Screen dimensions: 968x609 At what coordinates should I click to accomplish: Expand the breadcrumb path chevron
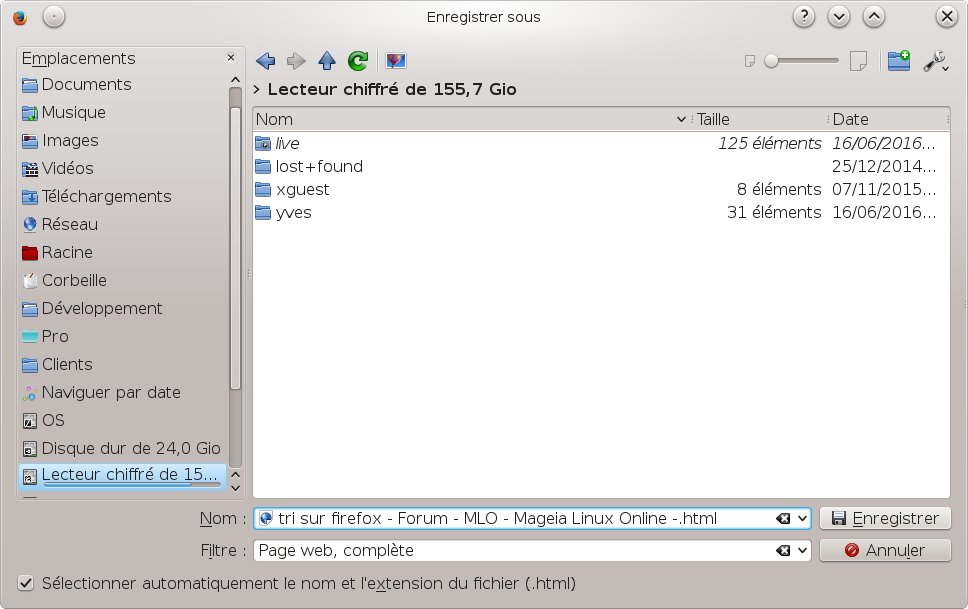click(258, 90)
